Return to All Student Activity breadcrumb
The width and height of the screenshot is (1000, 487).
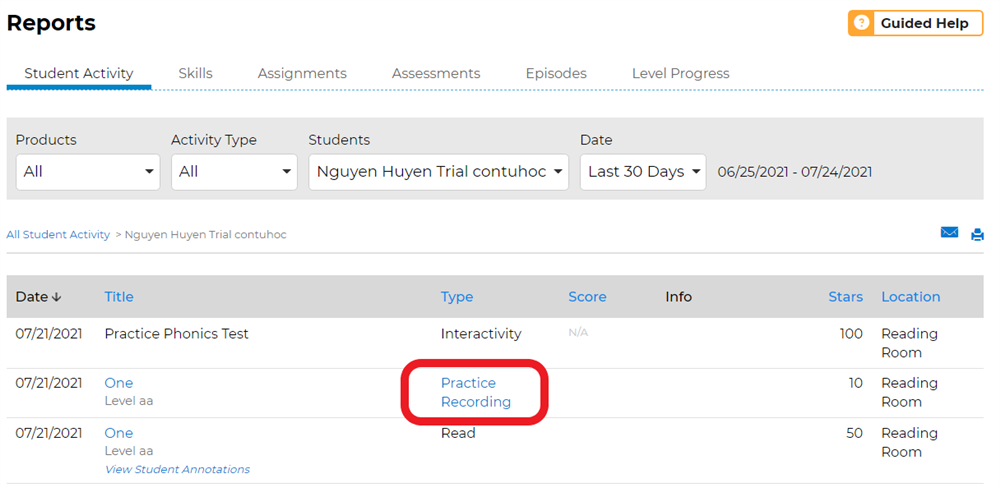tap(58, 235)
